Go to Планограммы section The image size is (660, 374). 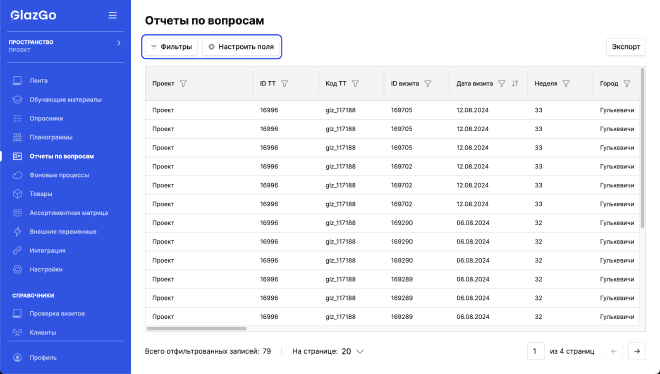pos(51,137)
